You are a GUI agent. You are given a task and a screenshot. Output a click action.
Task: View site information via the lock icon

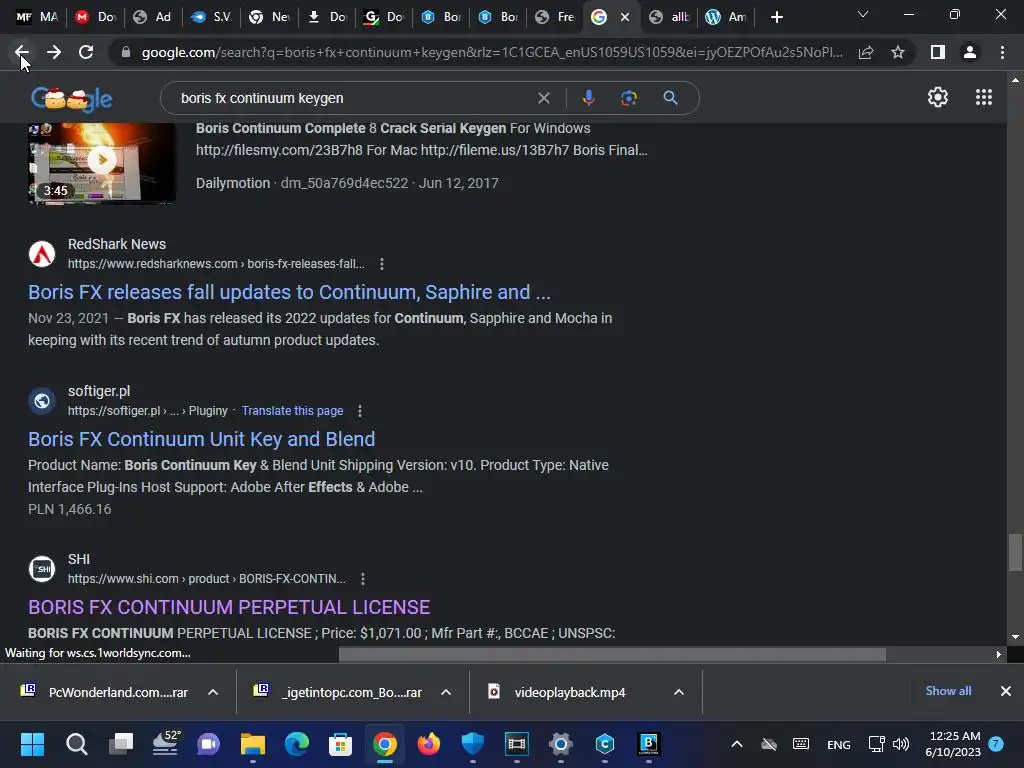pyautogui.click(x=126, y=52)
